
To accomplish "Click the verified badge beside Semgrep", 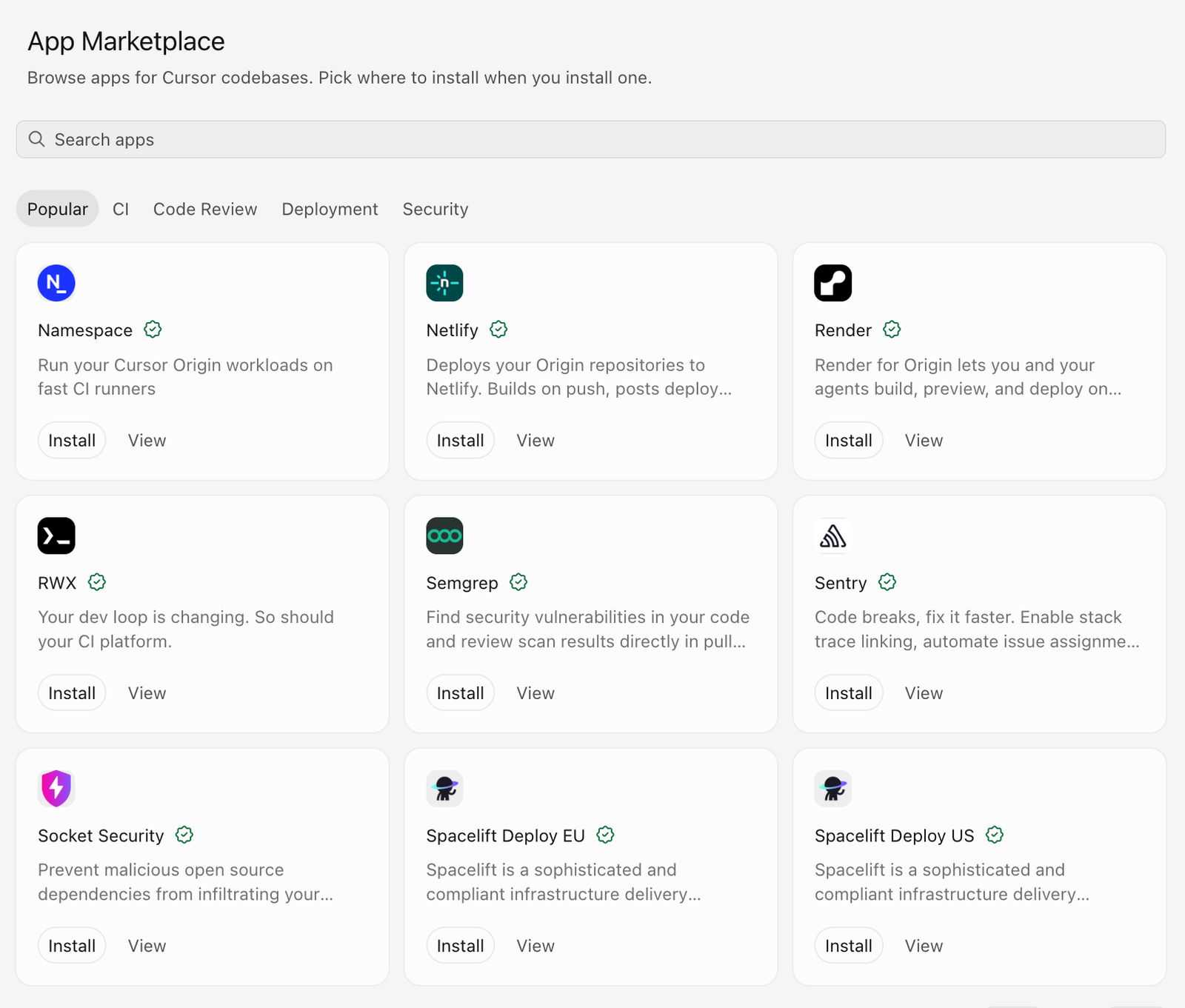I will (x=518, y=582).
